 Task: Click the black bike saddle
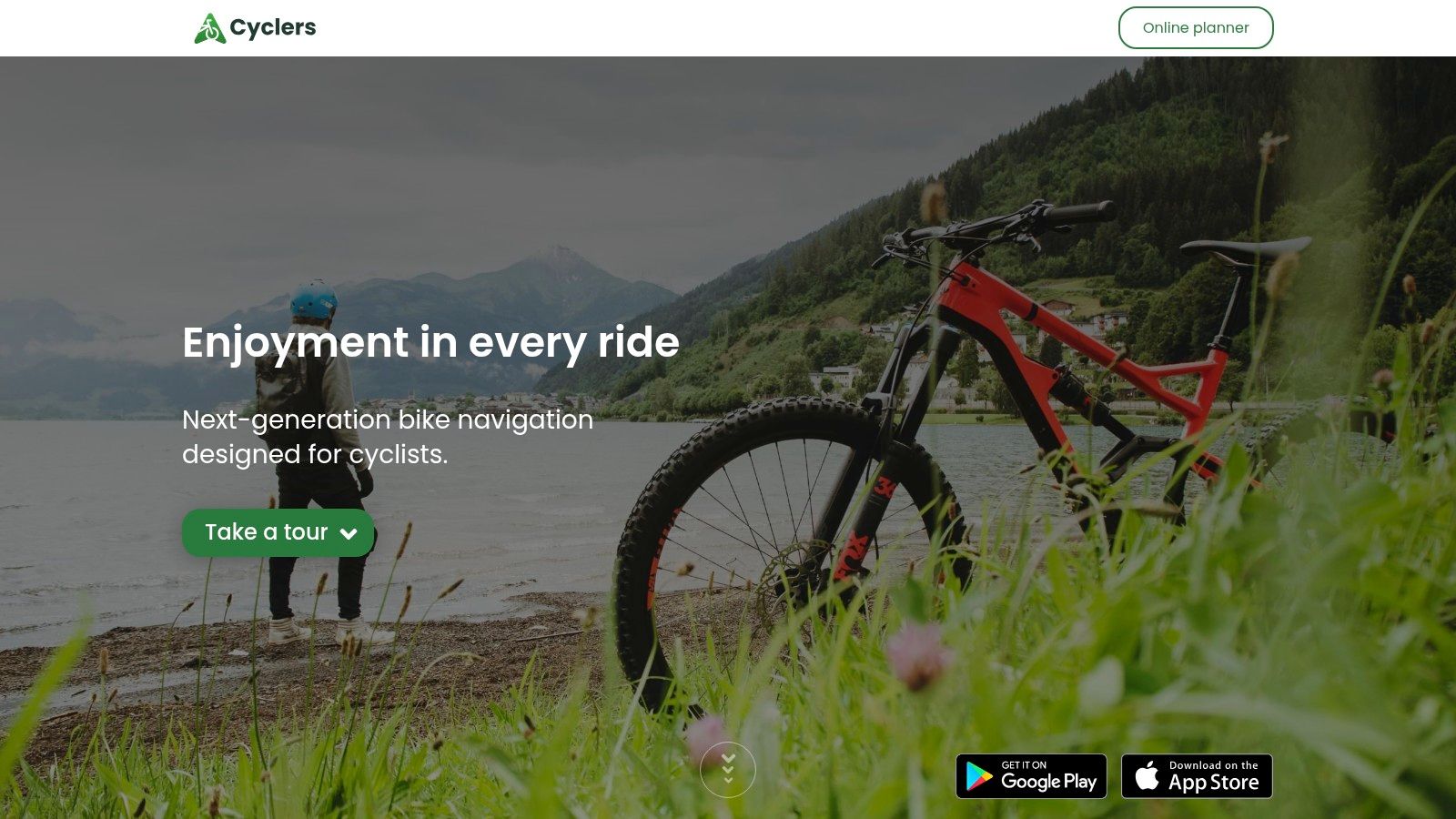click(1245, 248)
